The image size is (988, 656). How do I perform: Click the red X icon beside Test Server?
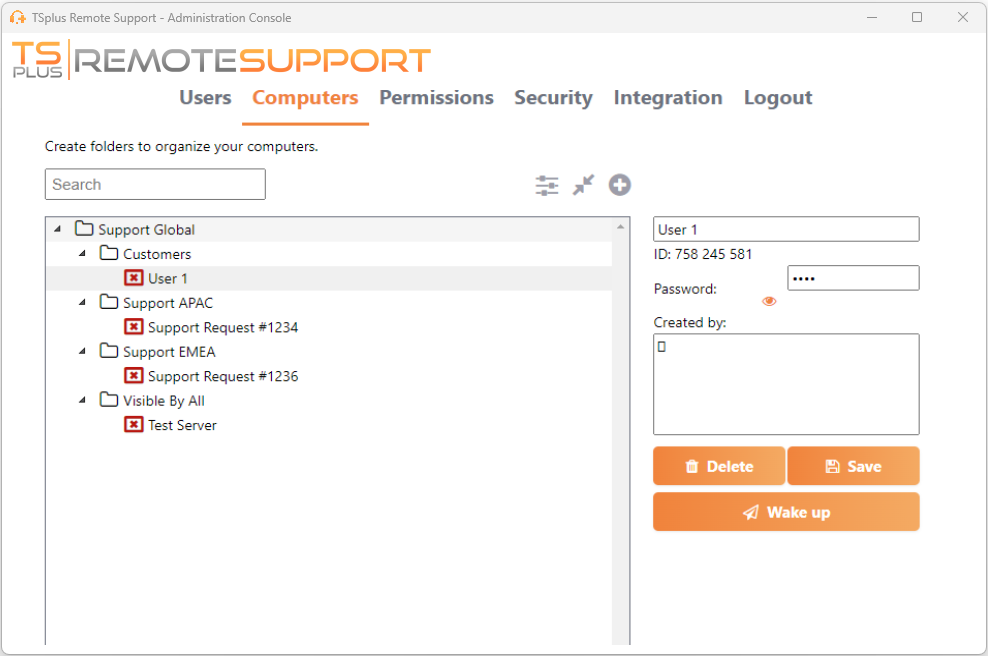(x=134, y=424)
